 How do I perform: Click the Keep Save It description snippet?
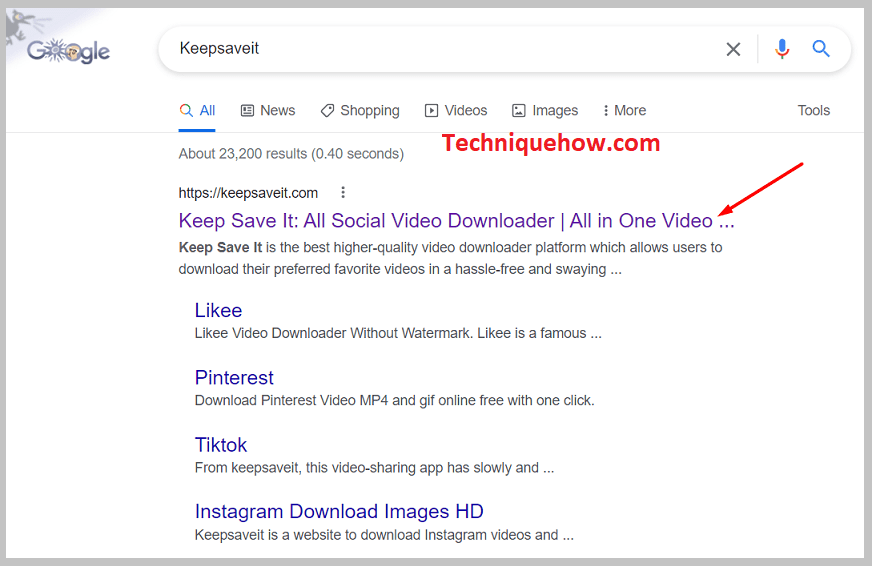pos(450,258)
